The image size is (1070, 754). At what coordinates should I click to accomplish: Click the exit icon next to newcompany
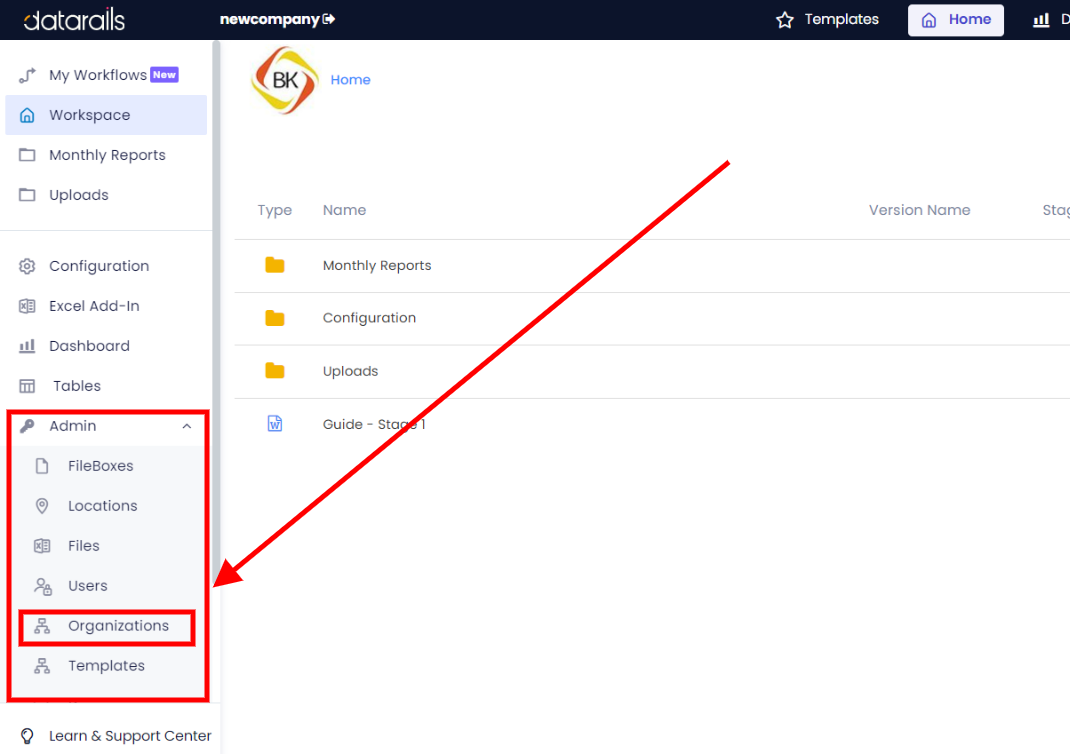pos(328,18)
